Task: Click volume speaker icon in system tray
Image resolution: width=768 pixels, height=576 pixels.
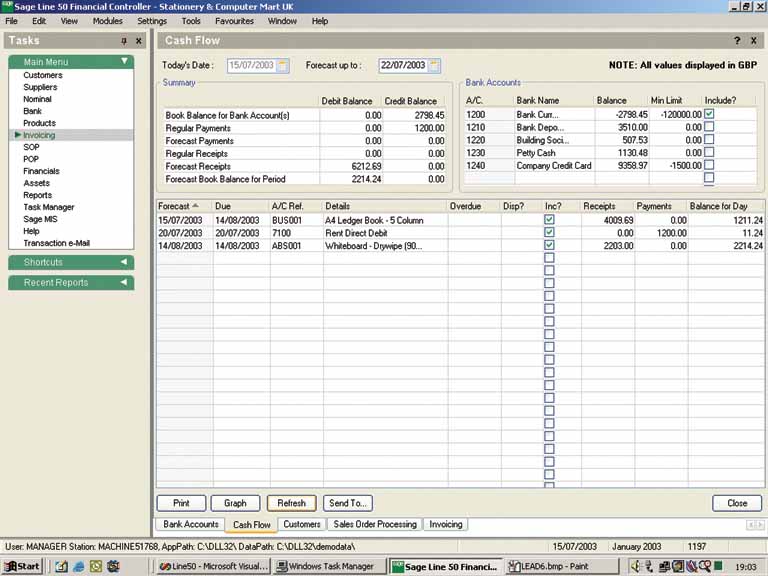Action: [x=635, y=567]
